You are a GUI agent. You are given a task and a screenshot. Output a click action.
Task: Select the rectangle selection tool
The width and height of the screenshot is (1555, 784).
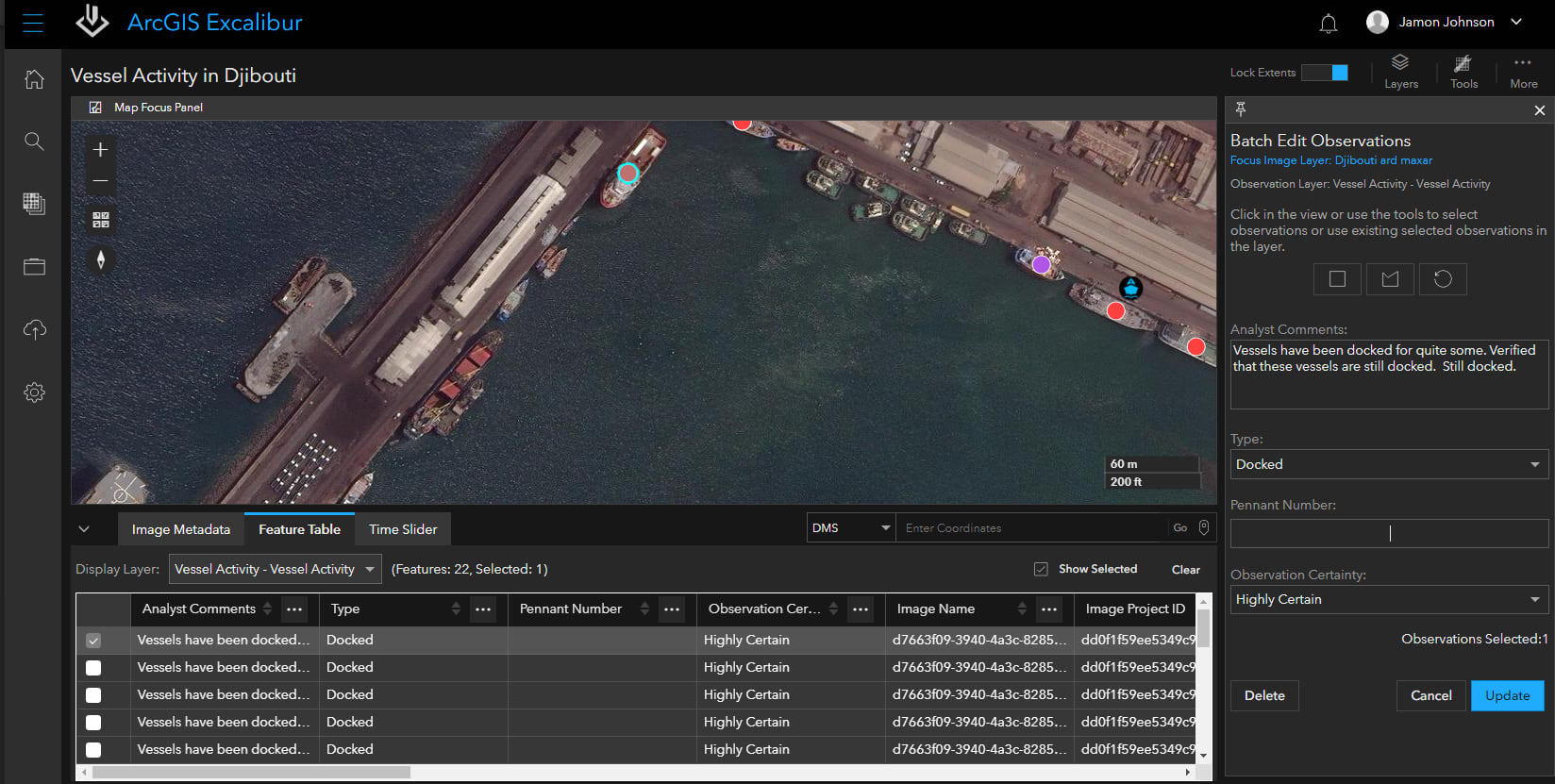tap(1337, 279)
